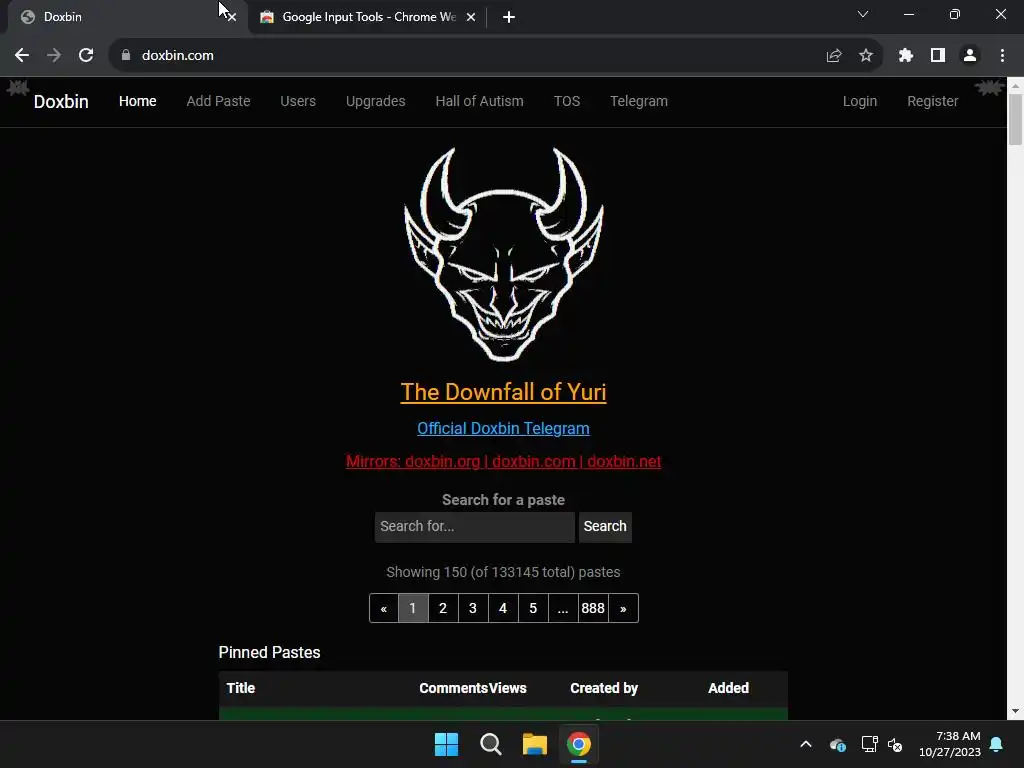Open the TOS nav item

click(567, 101)
